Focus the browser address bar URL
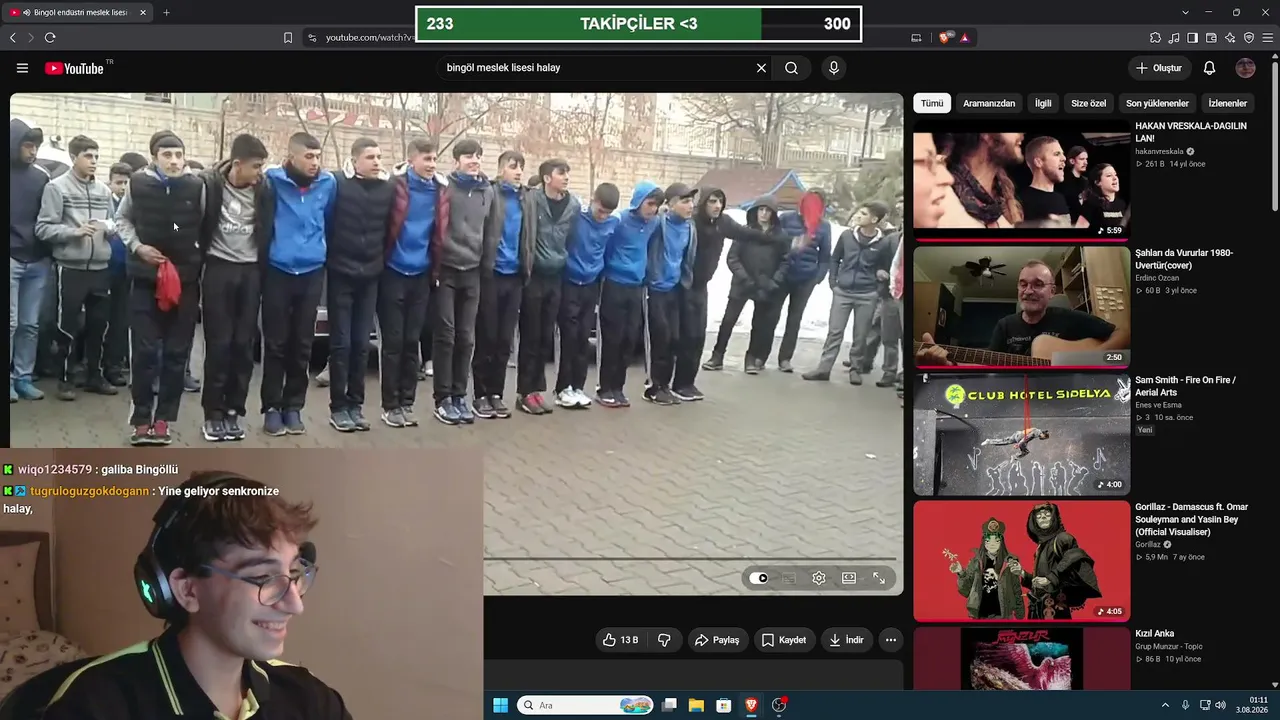 tap(368, 38)
